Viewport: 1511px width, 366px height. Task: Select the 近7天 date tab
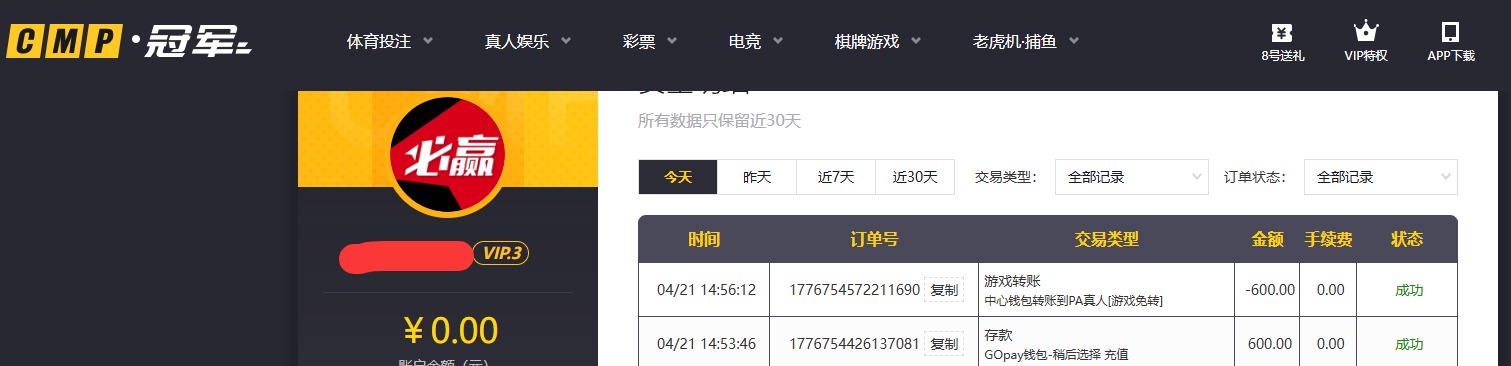pos(836,177)
